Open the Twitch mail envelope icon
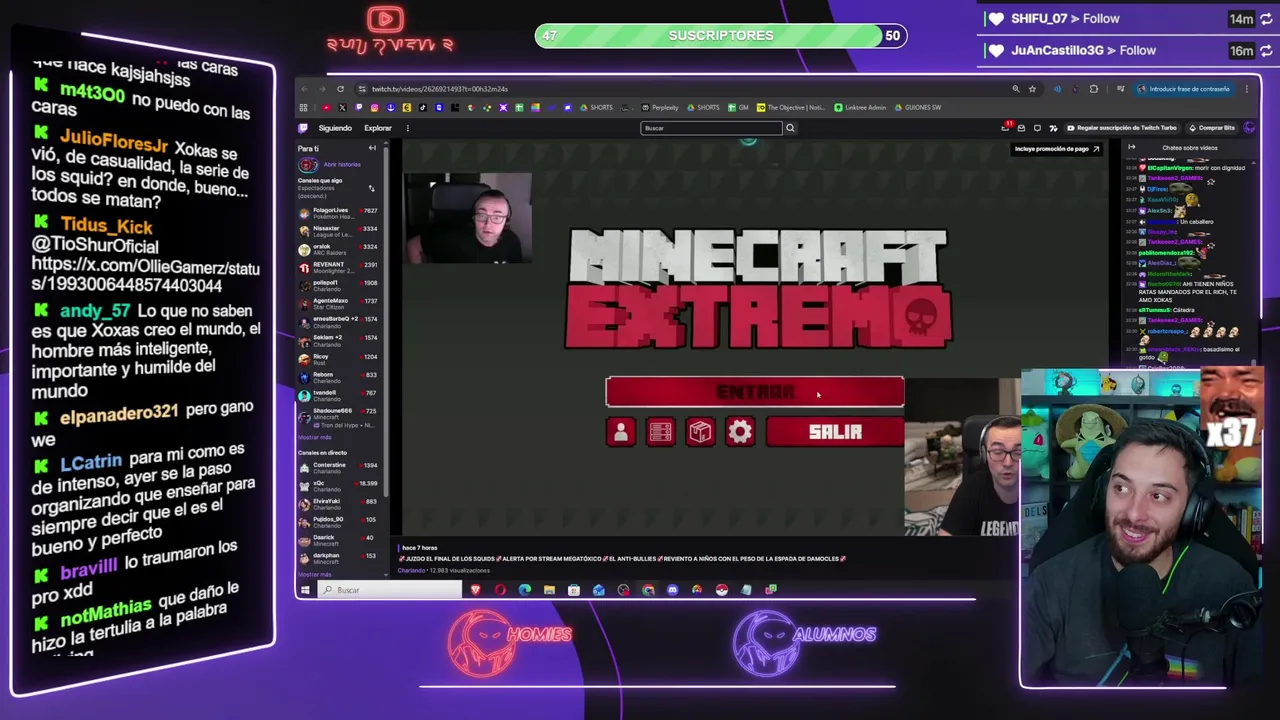 (x=1021, y=128)
